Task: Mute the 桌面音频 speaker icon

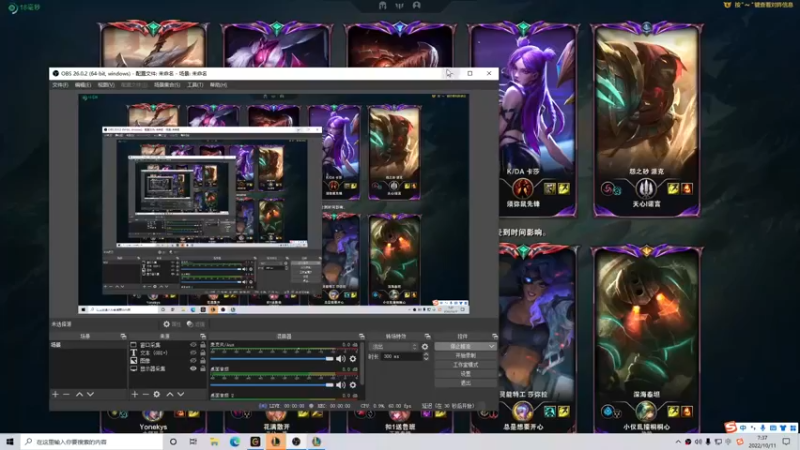Action: pos(341,385)
